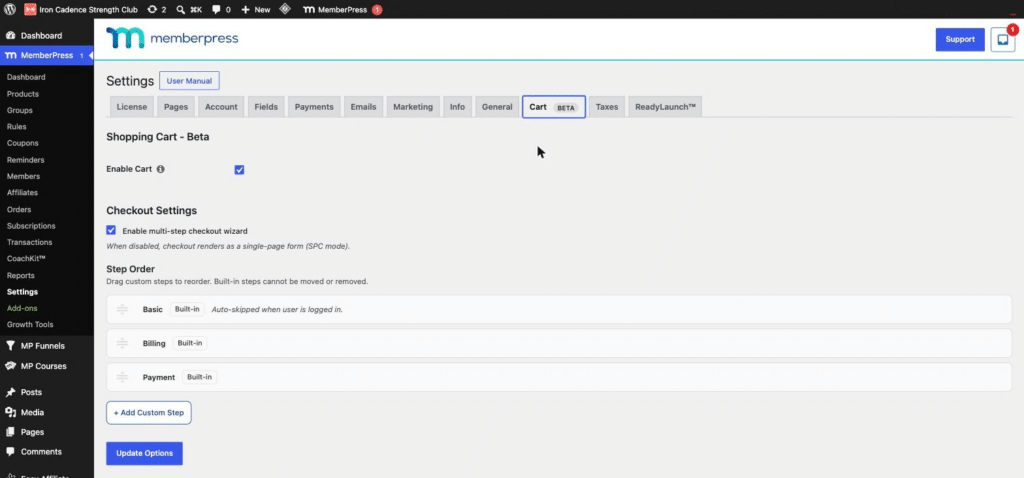This screenshot has height=478, width=1024.
Task: Open Iron Cadence Strength Club site icon
Action: tap(29, 10)
